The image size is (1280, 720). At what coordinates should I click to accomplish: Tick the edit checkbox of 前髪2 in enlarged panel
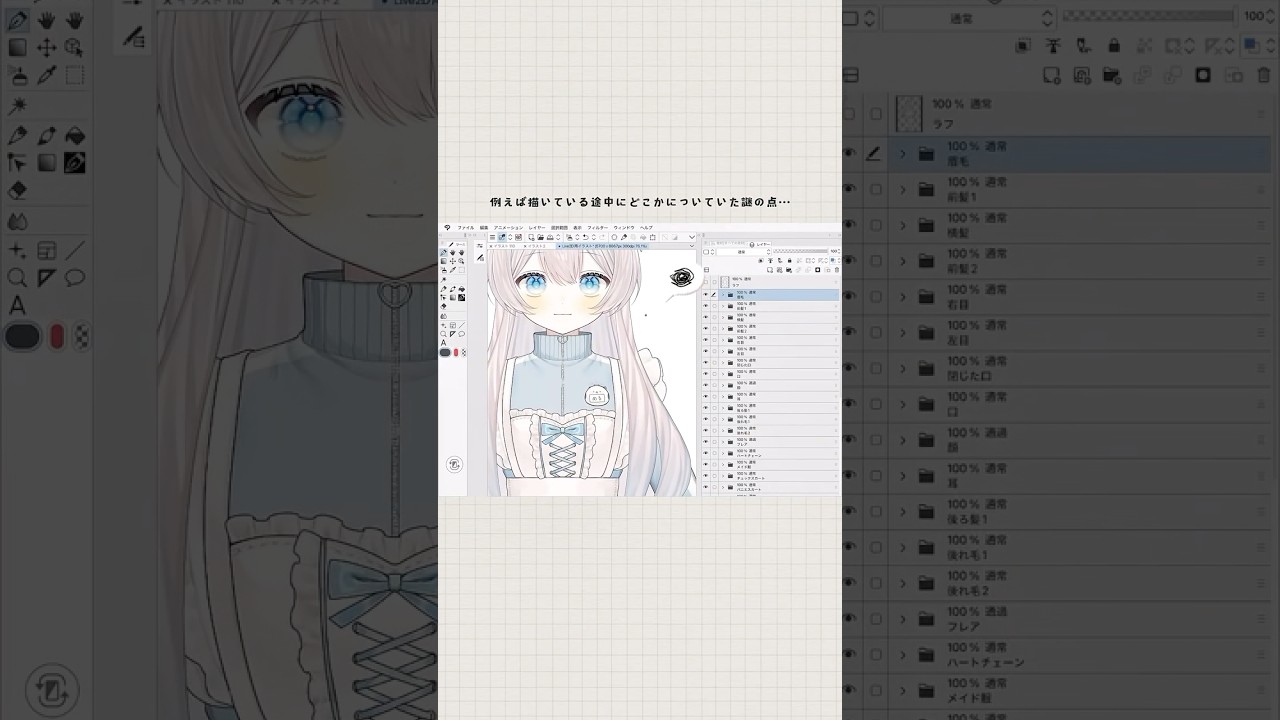click(876, 261)
